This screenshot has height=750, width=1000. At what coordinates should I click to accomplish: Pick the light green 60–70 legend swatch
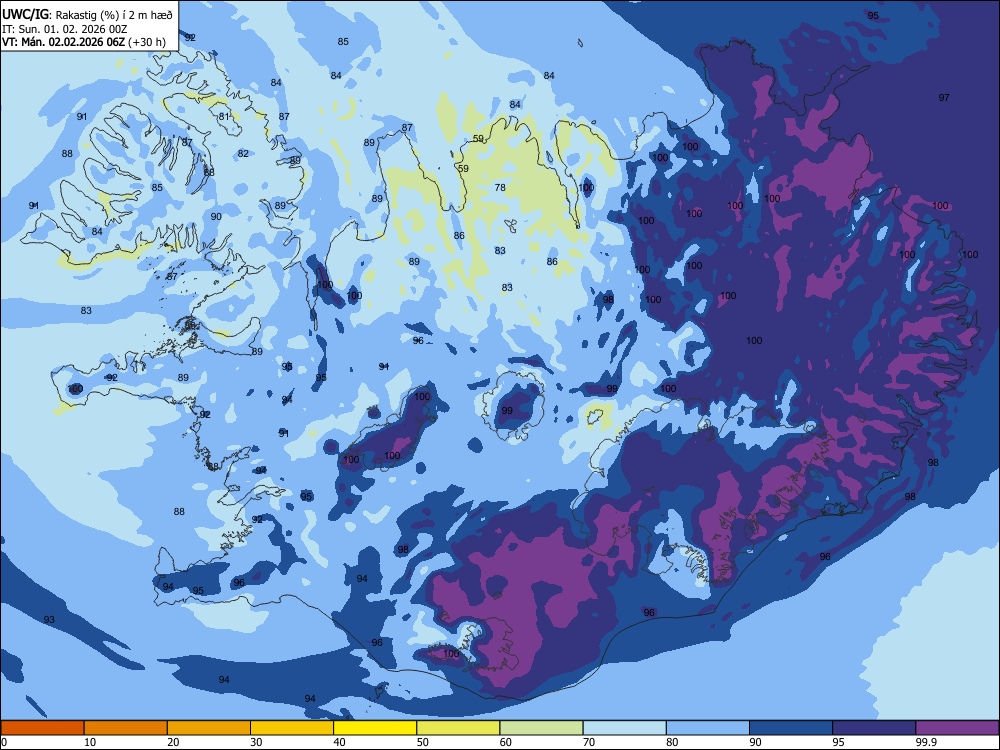(x=541, y=728)
